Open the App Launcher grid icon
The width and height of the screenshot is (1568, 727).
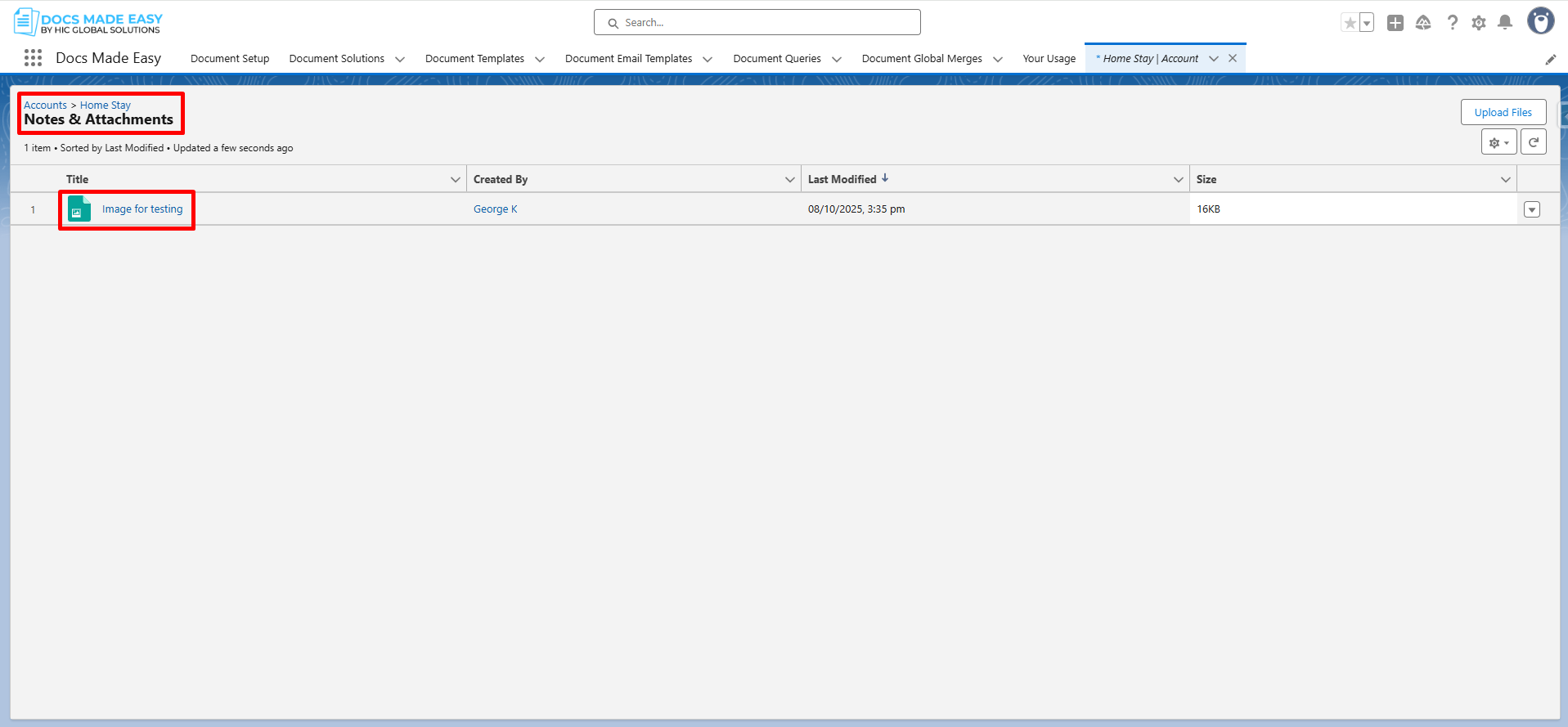pos(33,58)
